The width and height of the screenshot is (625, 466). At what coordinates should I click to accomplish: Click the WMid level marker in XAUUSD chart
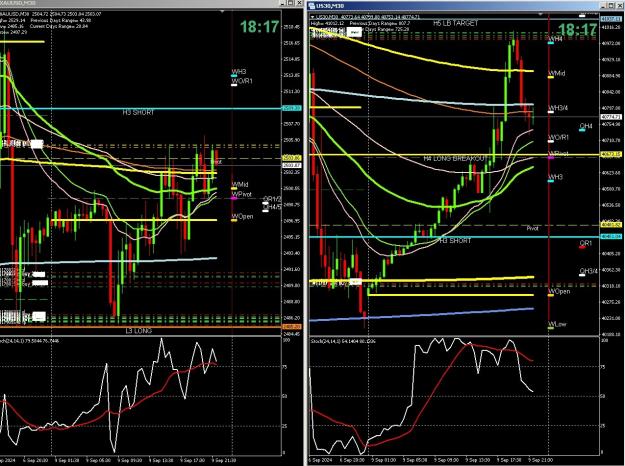(x=240, y=185)
